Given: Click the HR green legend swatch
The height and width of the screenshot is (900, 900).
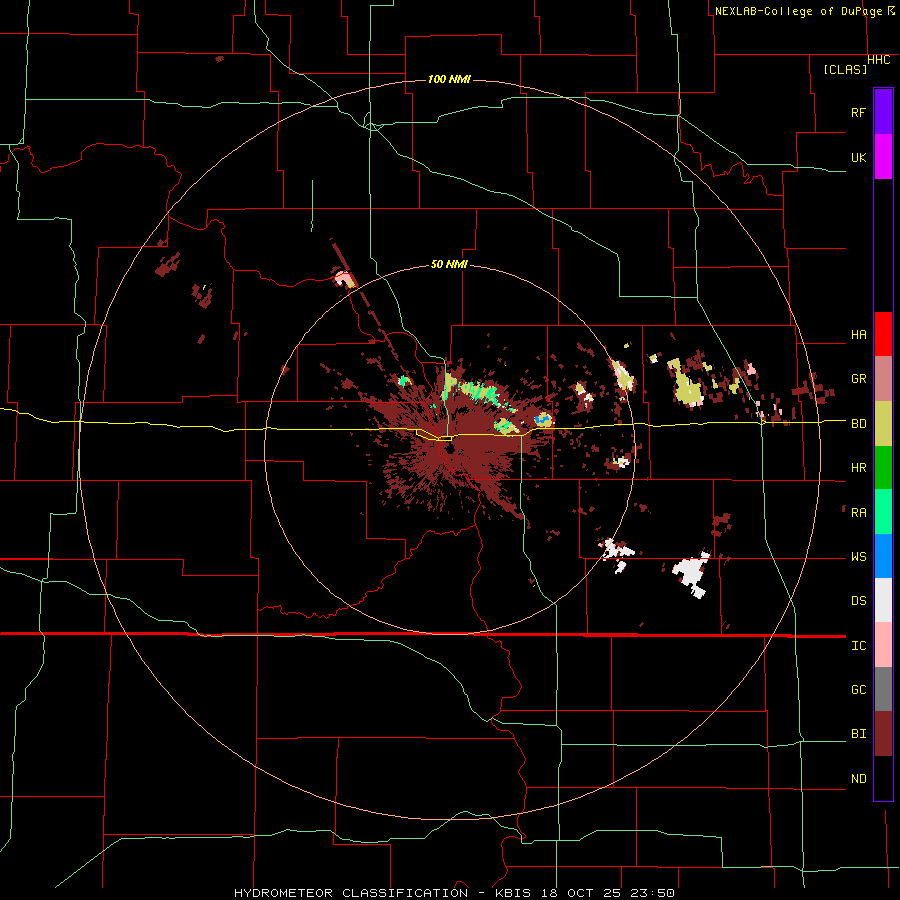Looking at the screenshot, I should [883, 468].
